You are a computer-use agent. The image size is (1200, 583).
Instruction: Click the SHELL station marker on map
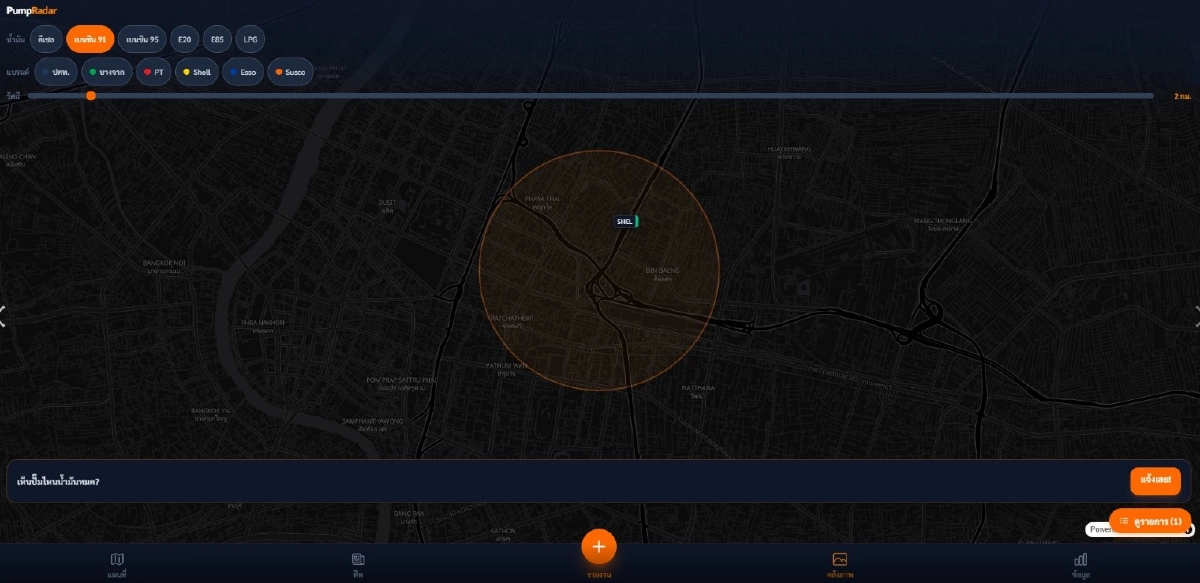(x=626, y=221)
